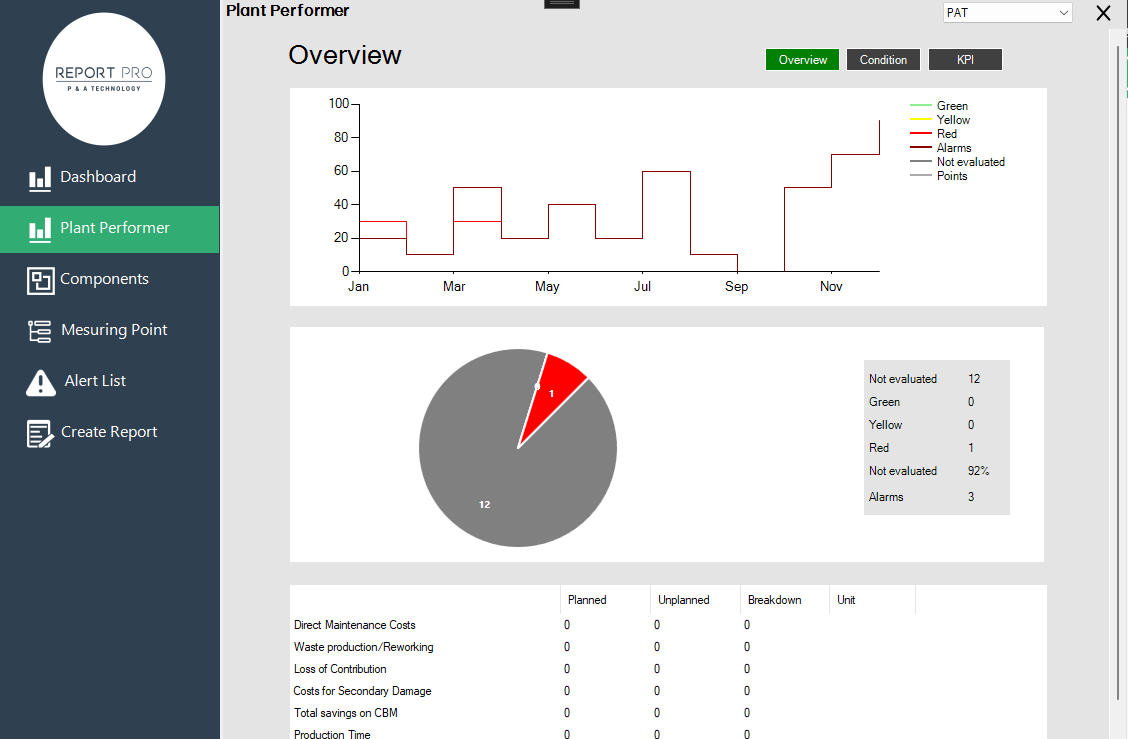Image resolution: width=1128 pixels, height=739 pixels.
Task: Close the Plant Performer window
Action: click(1103, 13)
